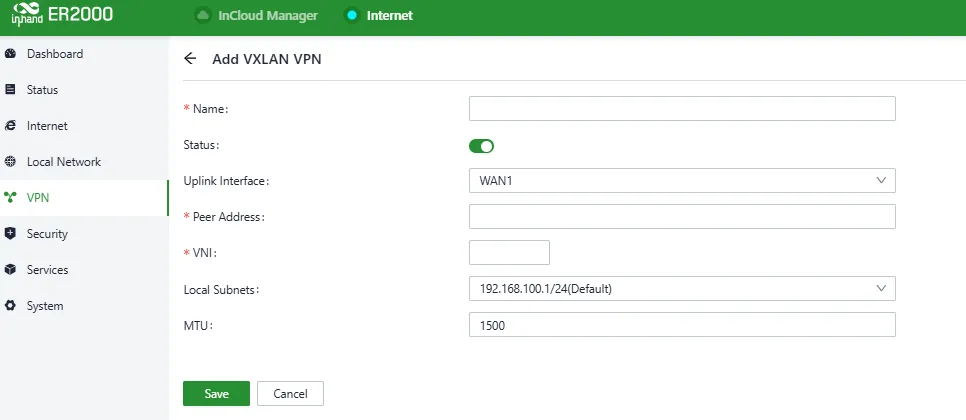Click the Peer Address label
Viewport: 966px width, 420px height.
(x=229, y=217)
